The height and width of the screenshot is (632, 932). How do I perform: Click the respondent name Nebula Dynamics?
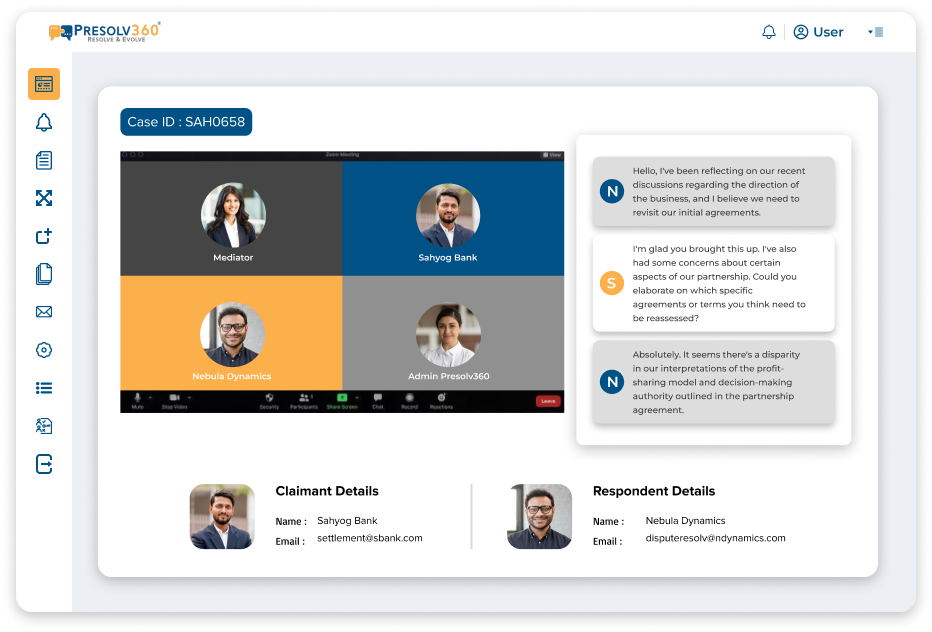[685, 521]
